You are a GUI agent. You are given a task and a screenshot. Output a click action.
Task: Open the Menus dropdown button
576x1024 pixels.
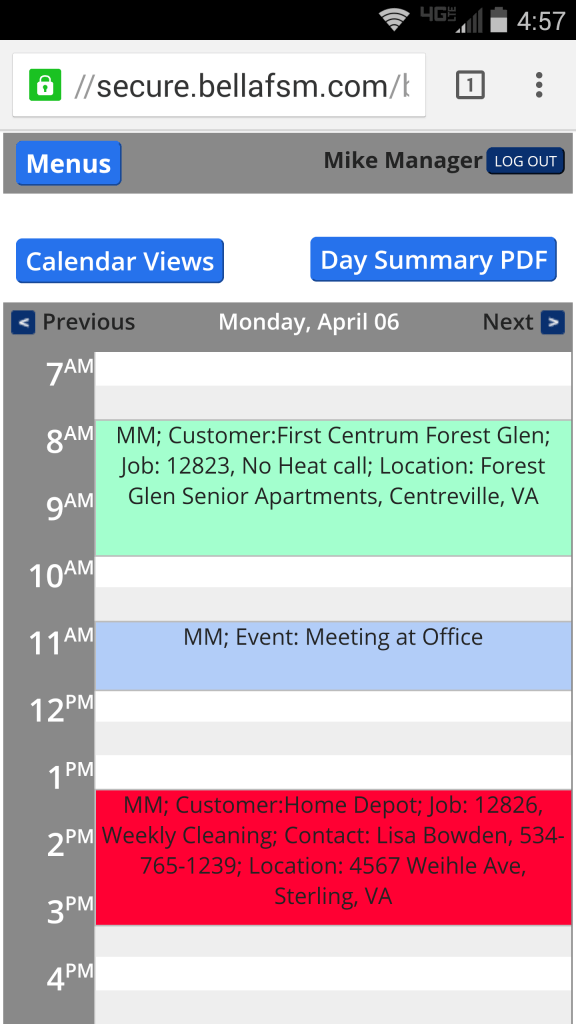[69, 163]
